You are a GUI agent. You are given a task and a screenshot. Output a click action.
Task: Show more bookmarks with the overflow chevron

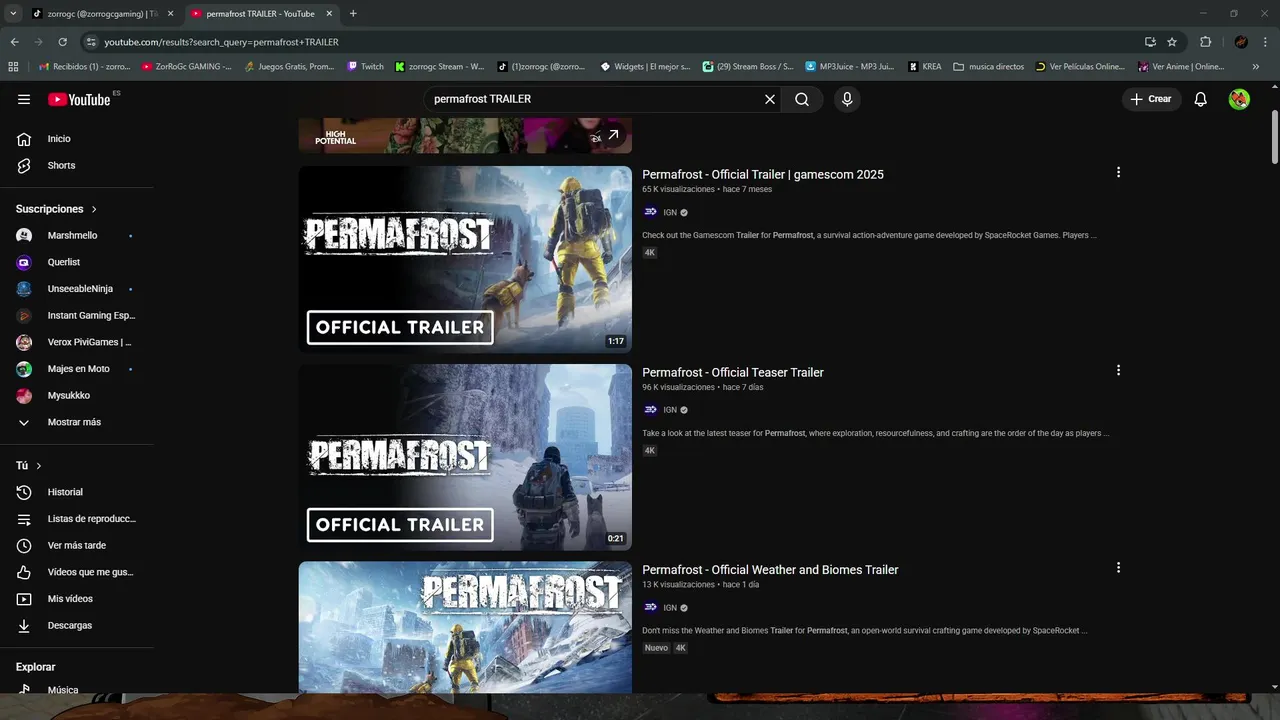tap(1256, 67)
